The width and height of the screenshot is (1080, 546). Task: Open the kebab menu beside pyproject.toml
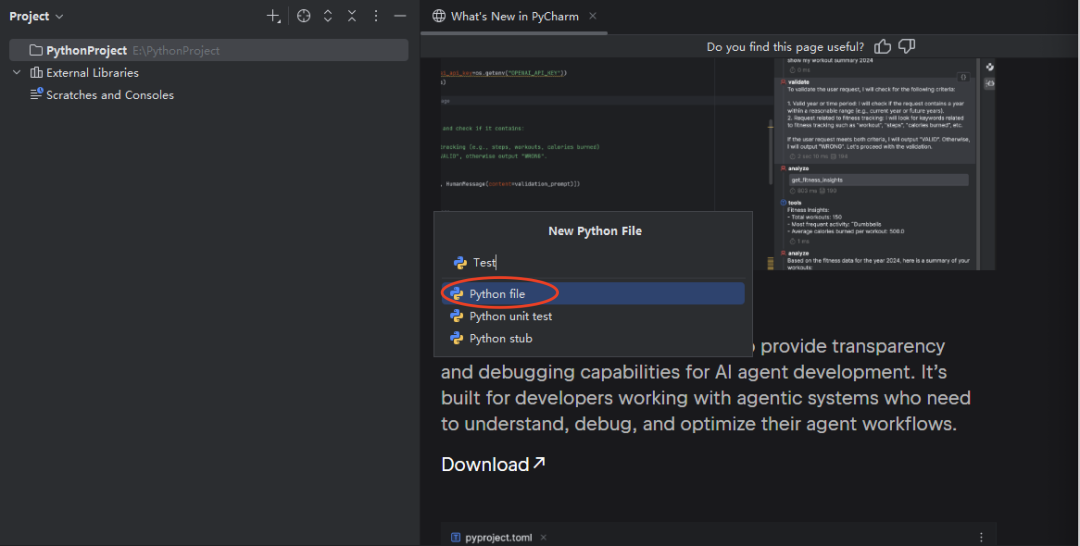(982, 537)
